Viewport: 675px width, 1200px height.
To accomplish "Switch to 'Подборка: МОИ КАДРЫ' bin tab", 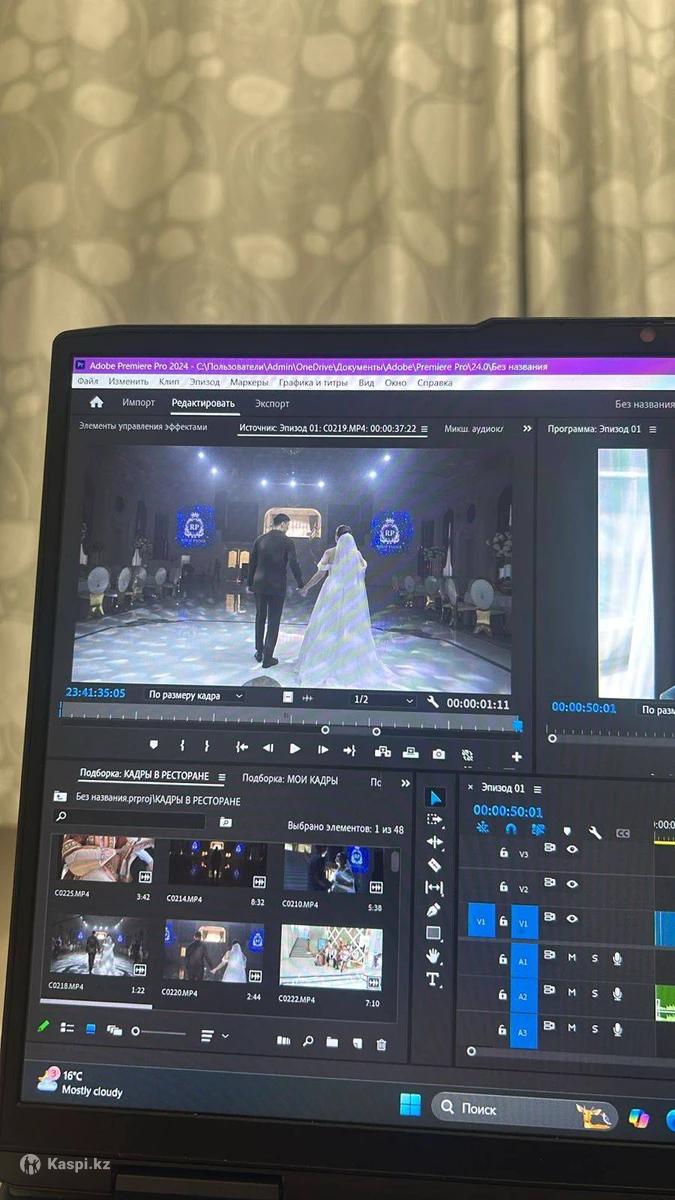I will [x=290, y=779].
